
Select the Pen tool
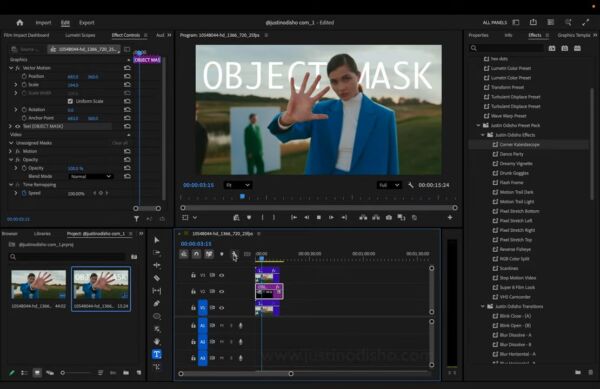tap(157, 303)
